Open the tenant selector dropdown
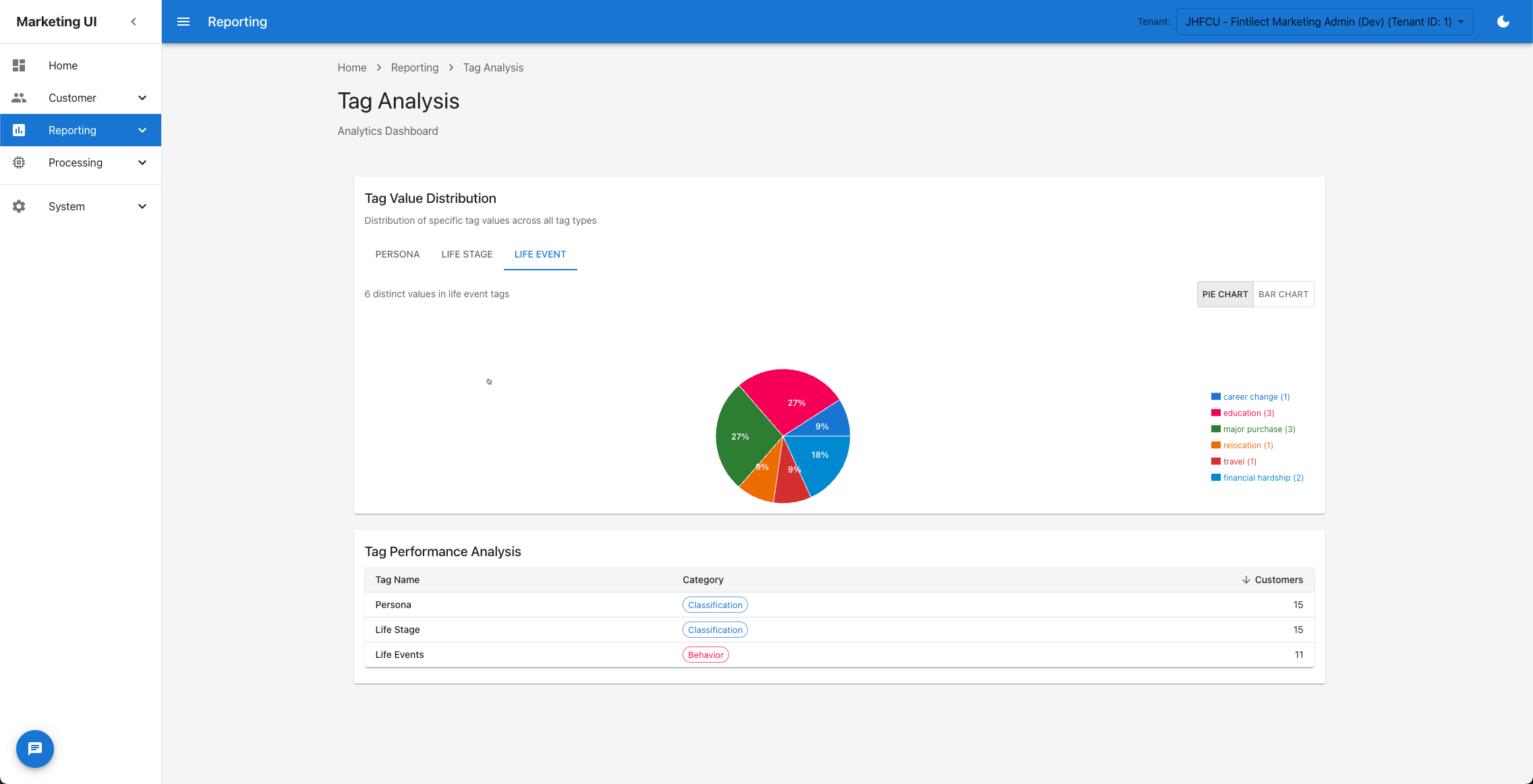This screenshot has width=1533, height=784. point(1323,21)
